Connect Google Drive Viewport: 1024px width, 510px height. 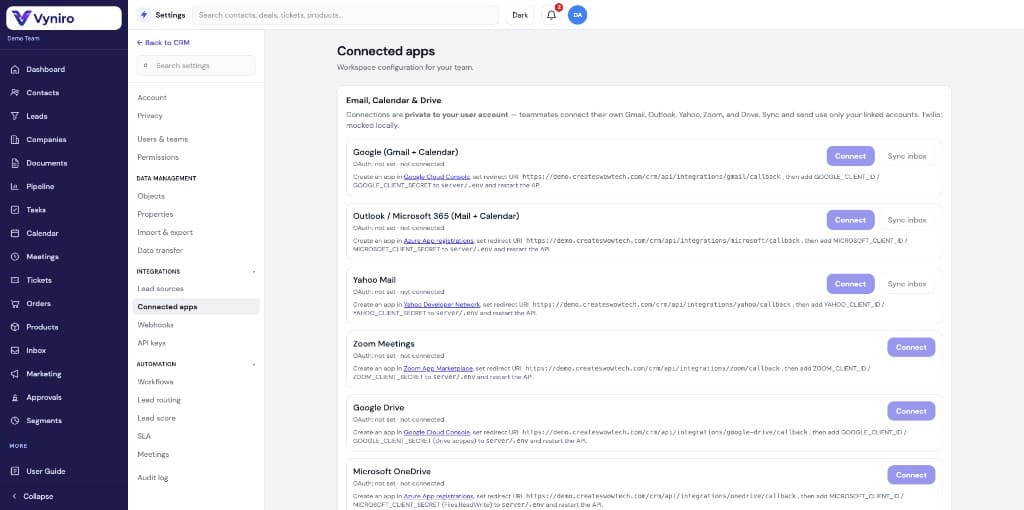911,411
